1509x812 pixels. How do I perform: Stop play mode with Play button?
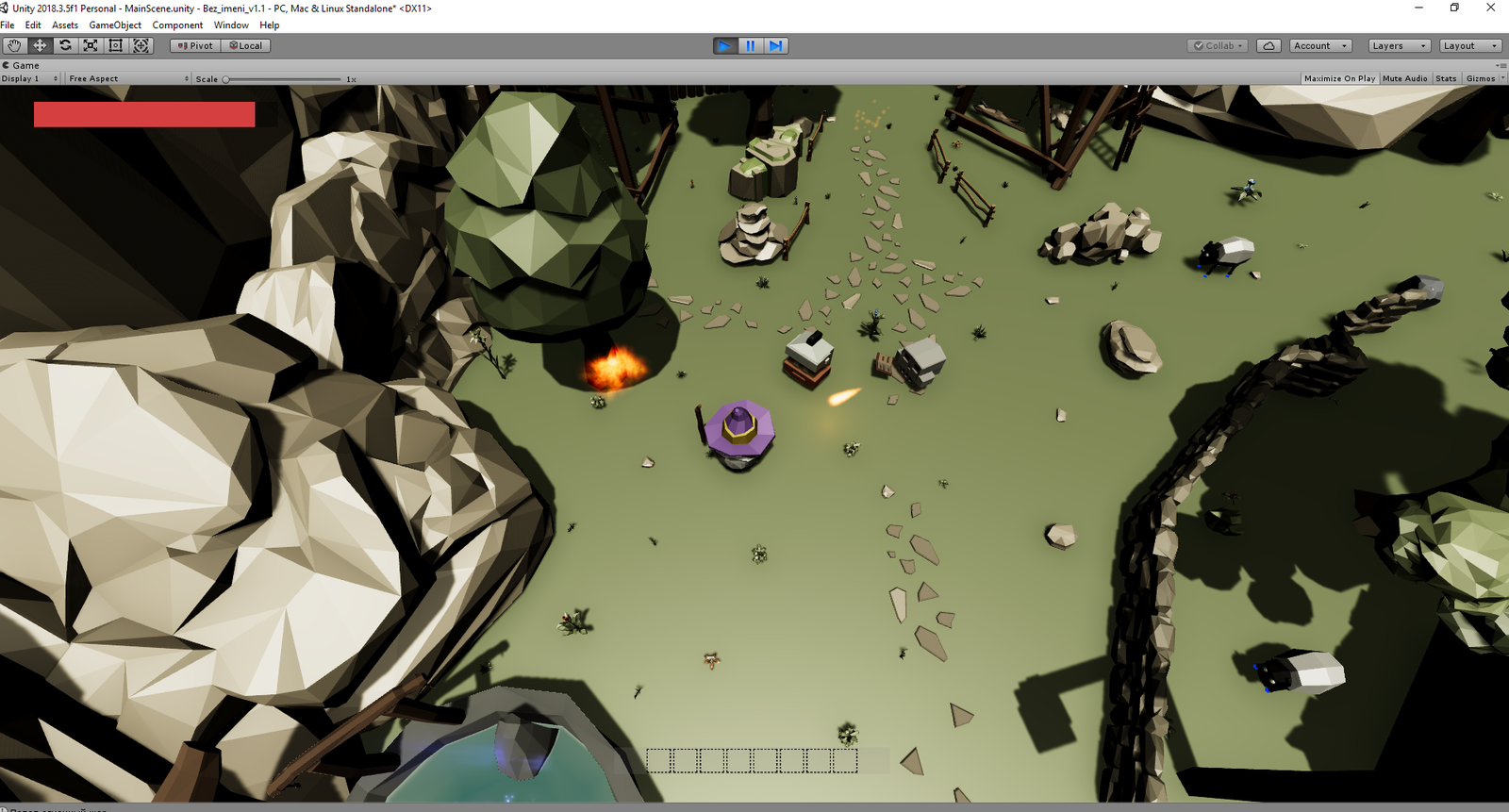pos(724,45)
